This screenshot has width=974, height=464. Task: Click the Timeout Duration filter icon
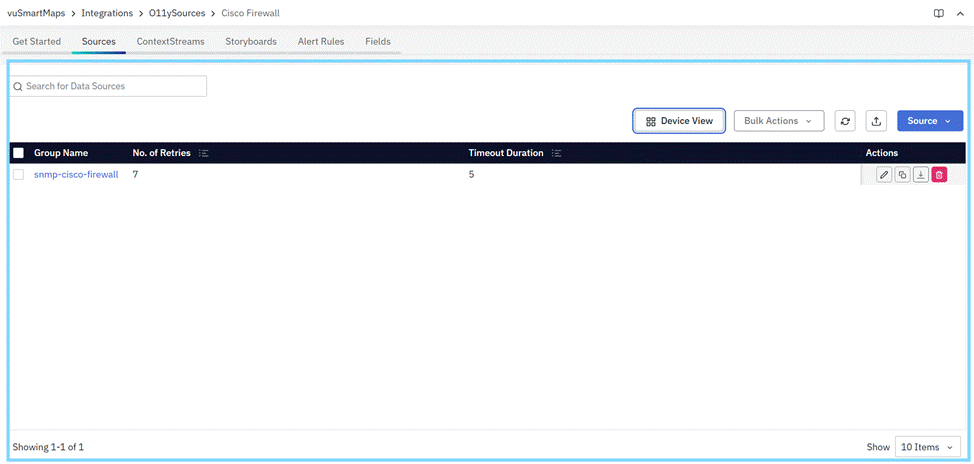click(557, 153)
